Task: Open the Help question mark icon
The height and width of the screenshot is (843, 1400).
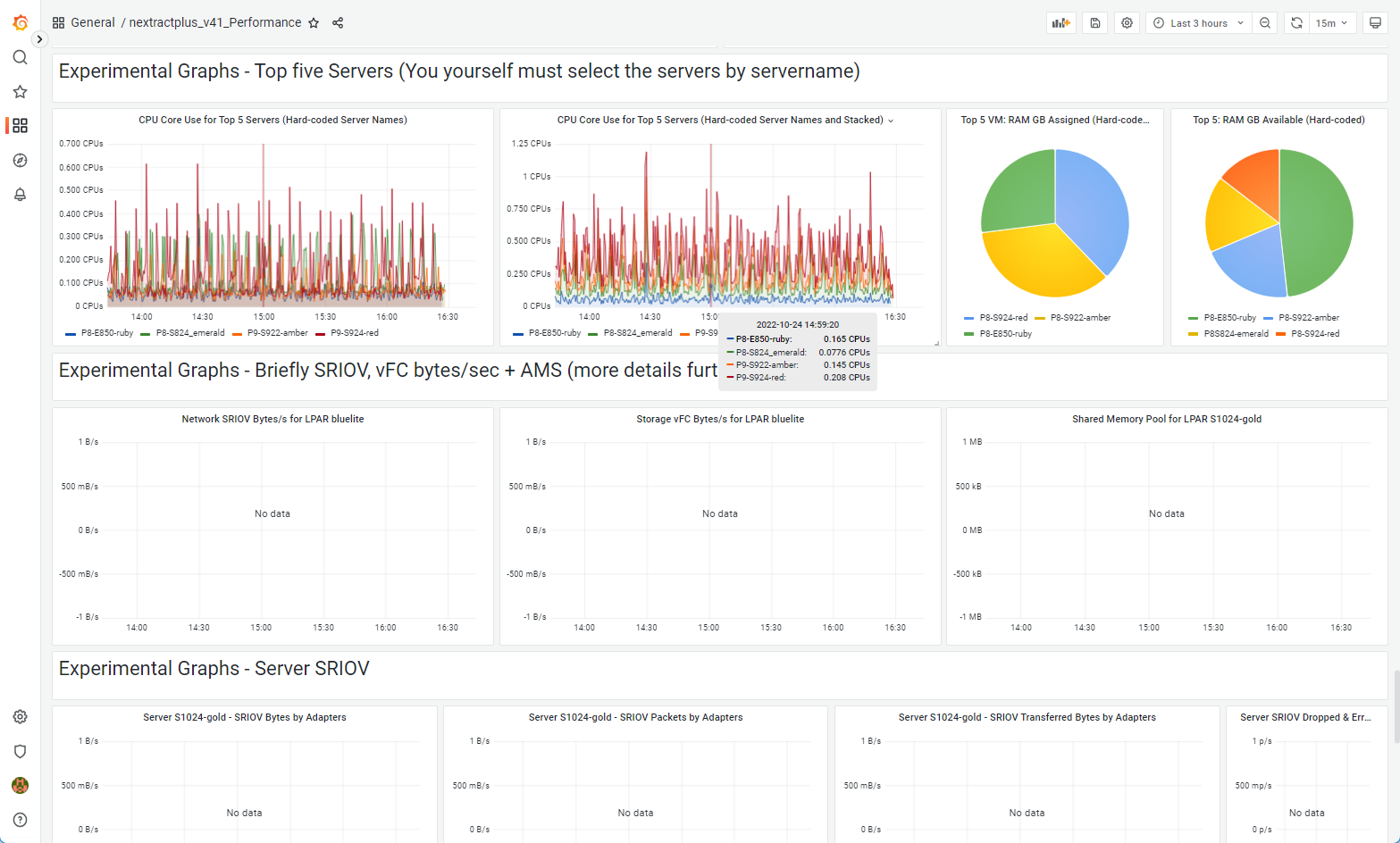Action: [20, 820]
